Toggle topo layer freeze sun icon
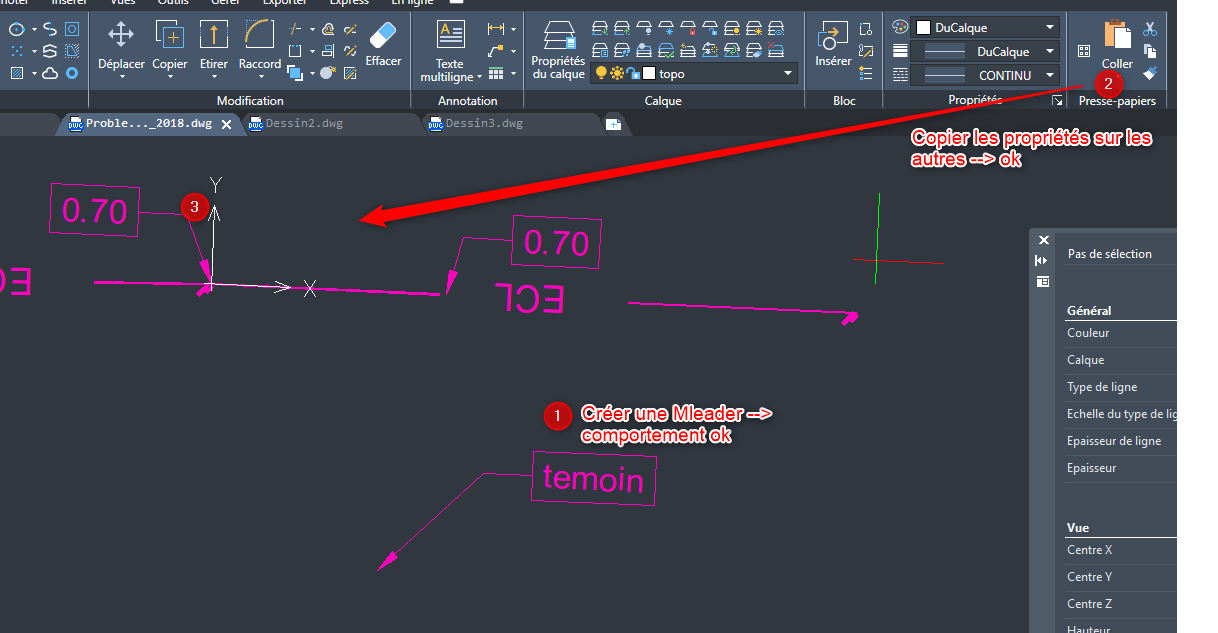Viewport: 1218px width, 633px height. pyautogui.click(x=616, y=73)
